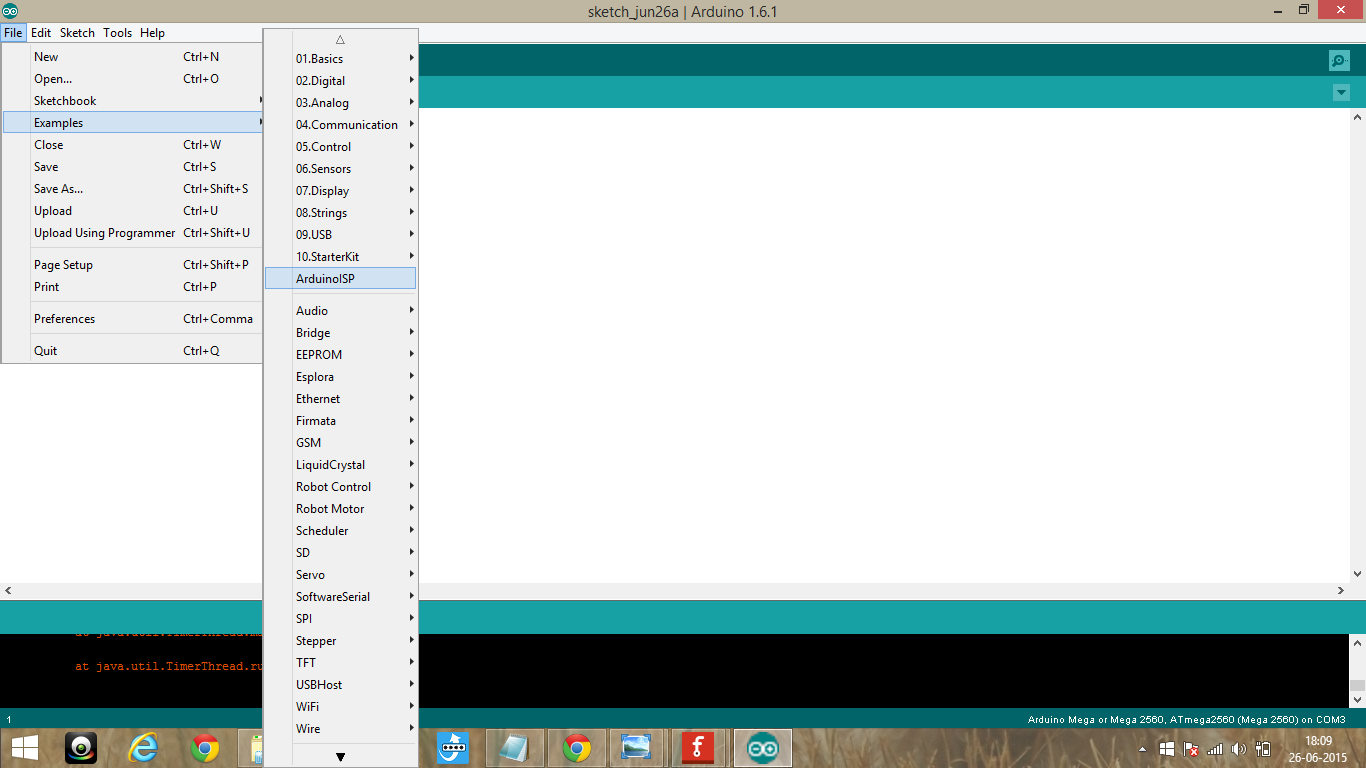Open the Tools menu
1366x768 pixels.
117,33
